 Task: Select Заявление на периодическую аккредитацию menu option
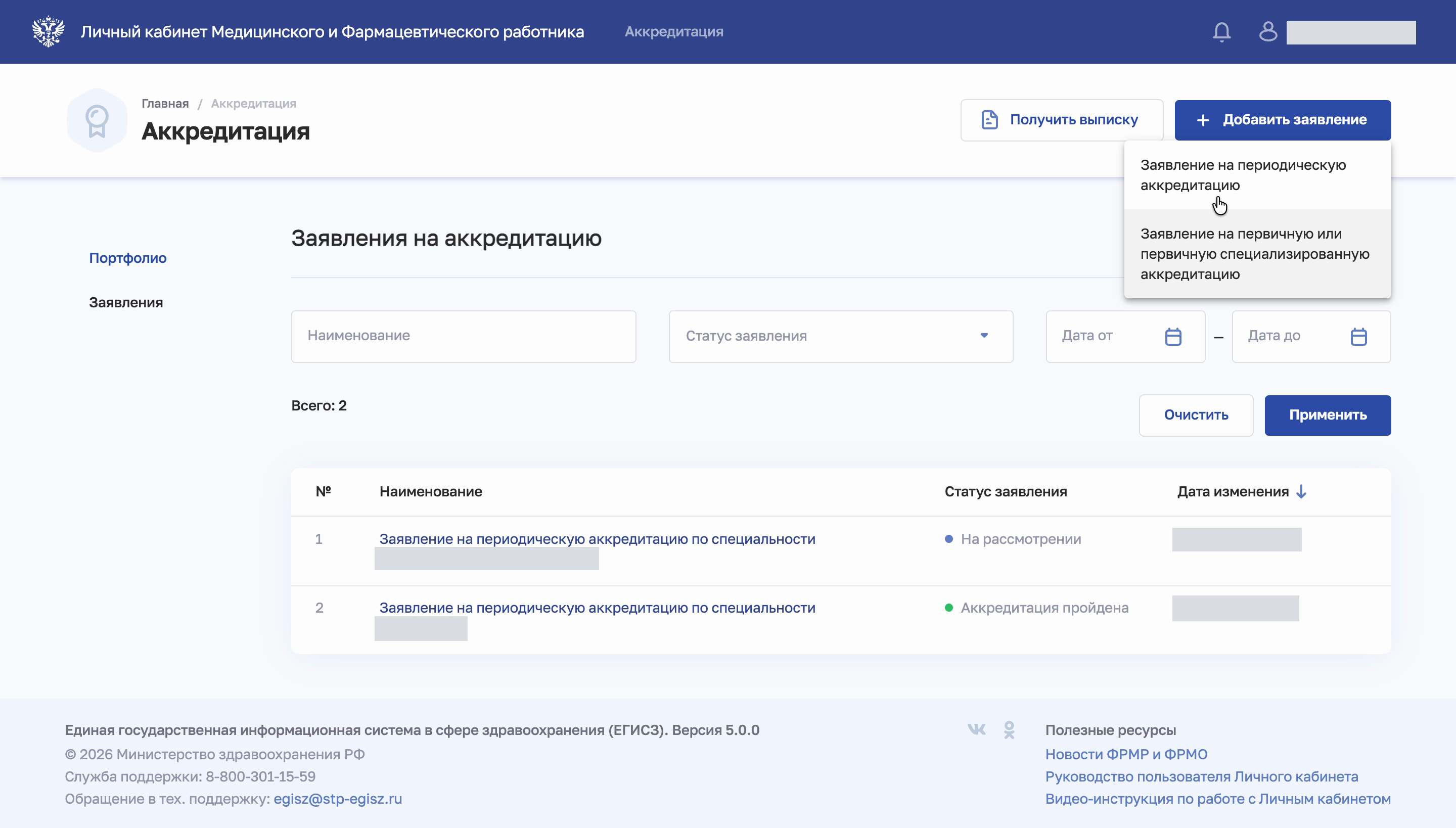click(x=1257, y=175)
